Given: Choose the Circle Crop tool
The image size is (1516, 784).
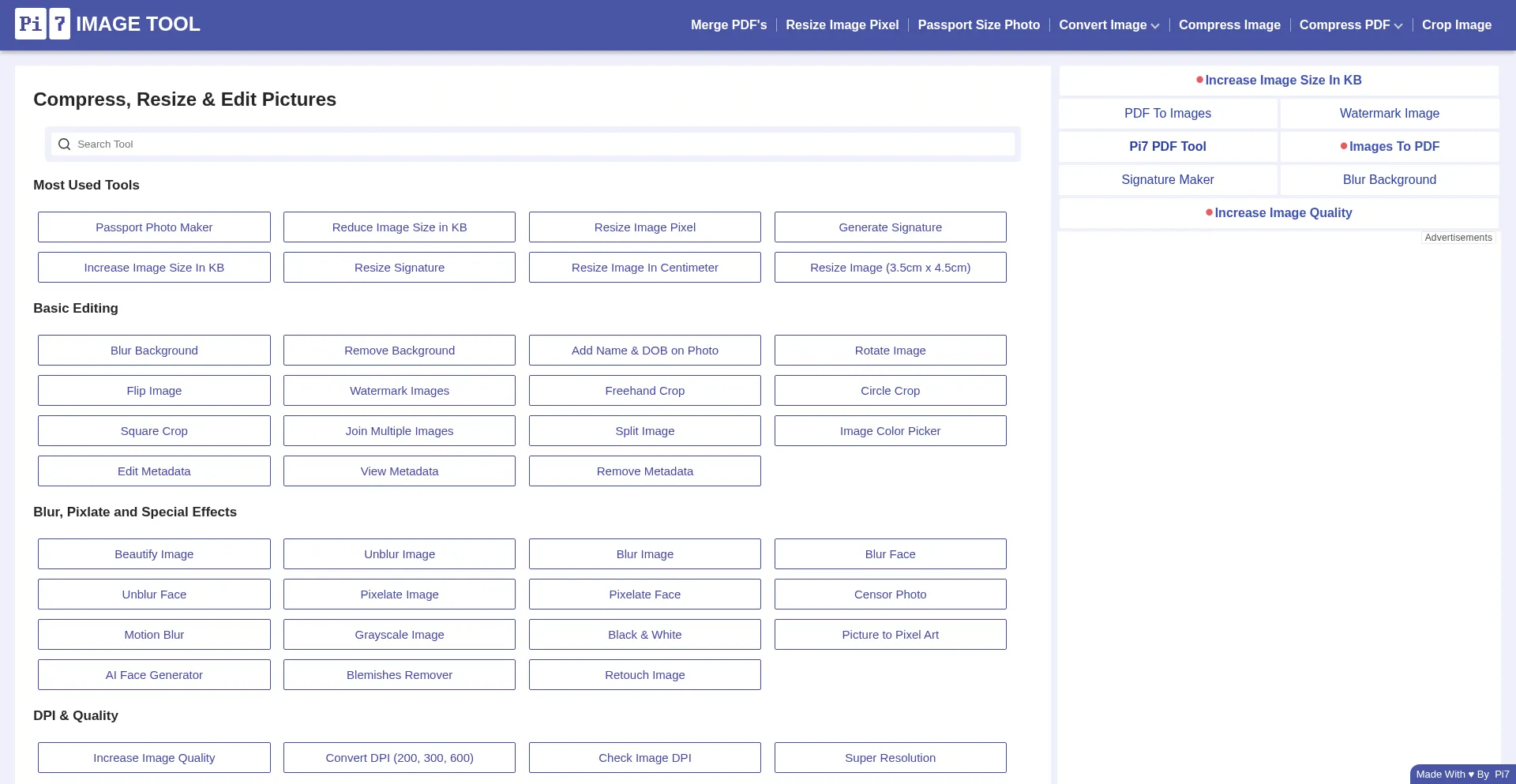Looking at the screenshot, I should 890,391.
